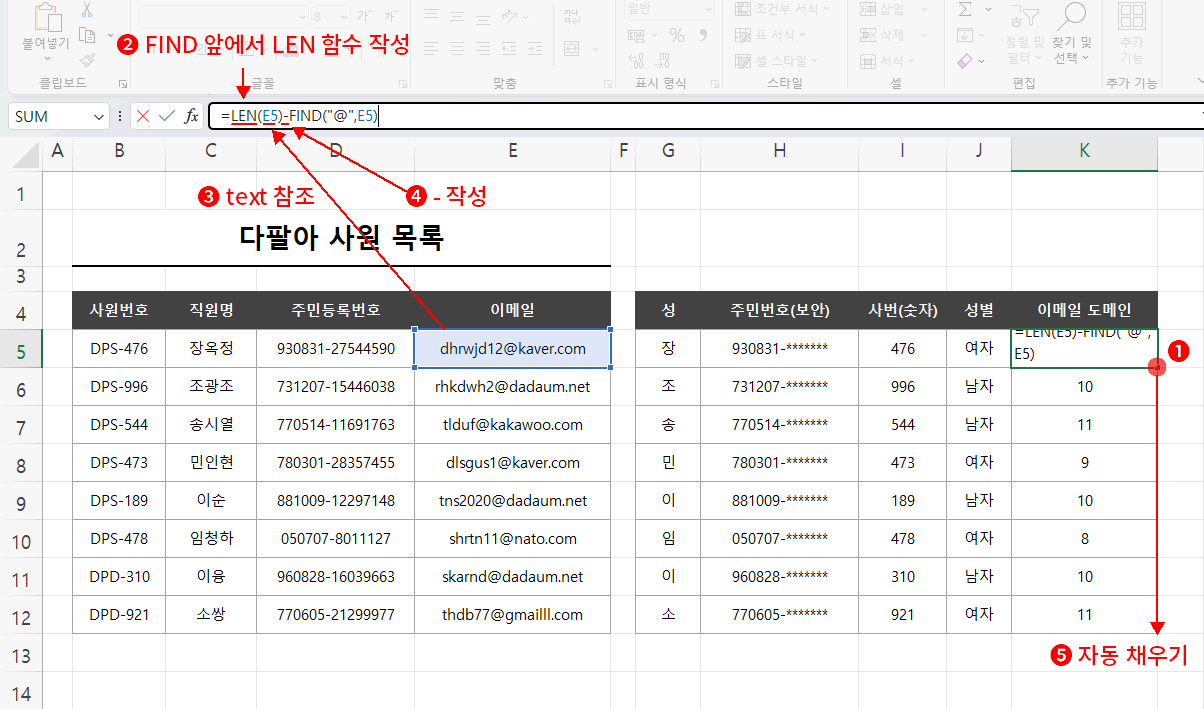Click the title 다팔아 사원 목록

point(341,238)
